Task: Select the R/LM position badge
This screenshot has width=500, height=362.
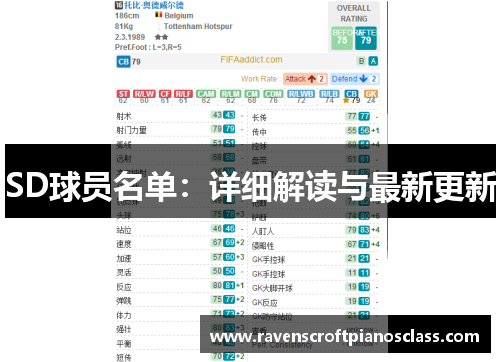Action: coord(230,94)
